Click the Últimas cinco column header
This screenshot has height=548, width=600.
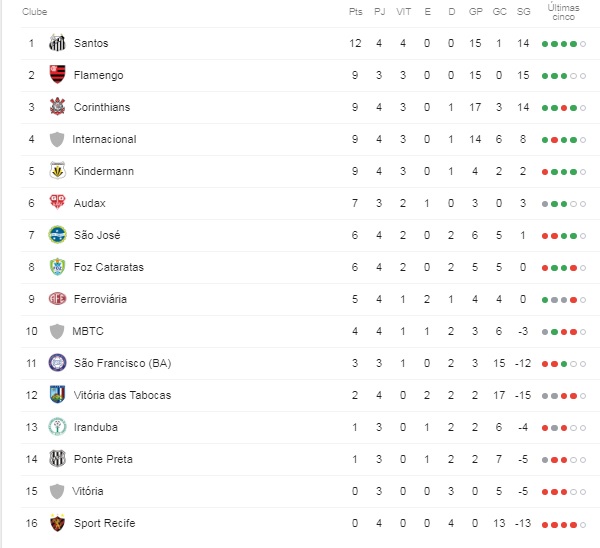click(x=563, y=12)
